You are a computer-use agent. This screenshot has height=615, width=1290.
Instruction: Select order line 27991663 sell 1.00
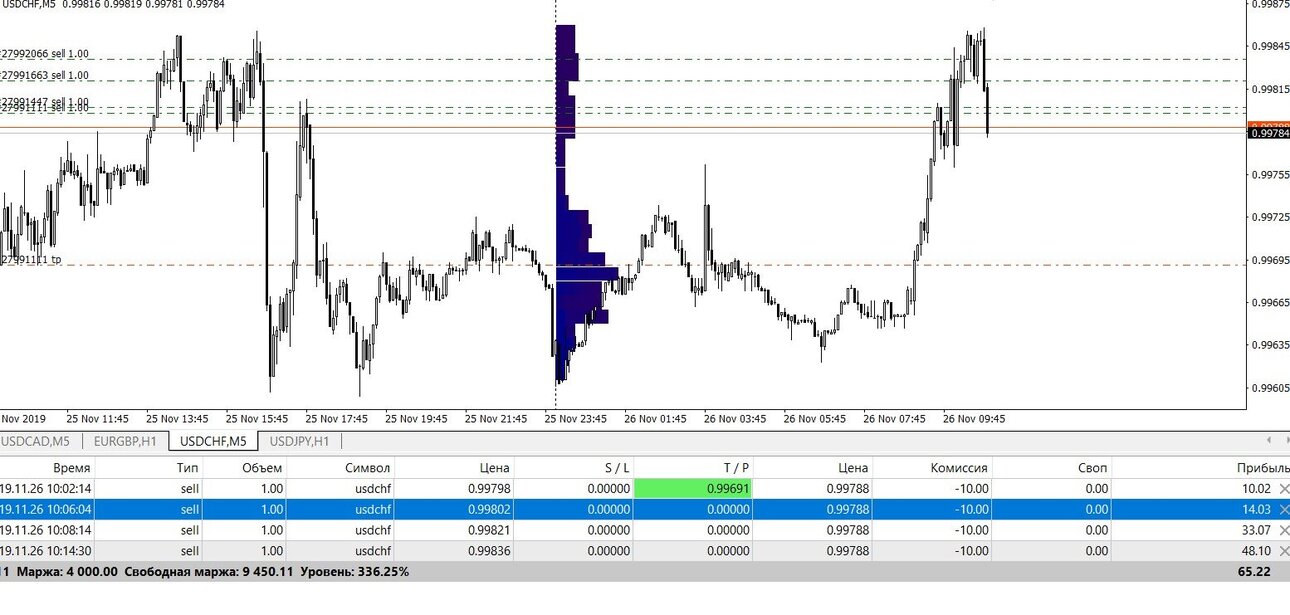45,76
